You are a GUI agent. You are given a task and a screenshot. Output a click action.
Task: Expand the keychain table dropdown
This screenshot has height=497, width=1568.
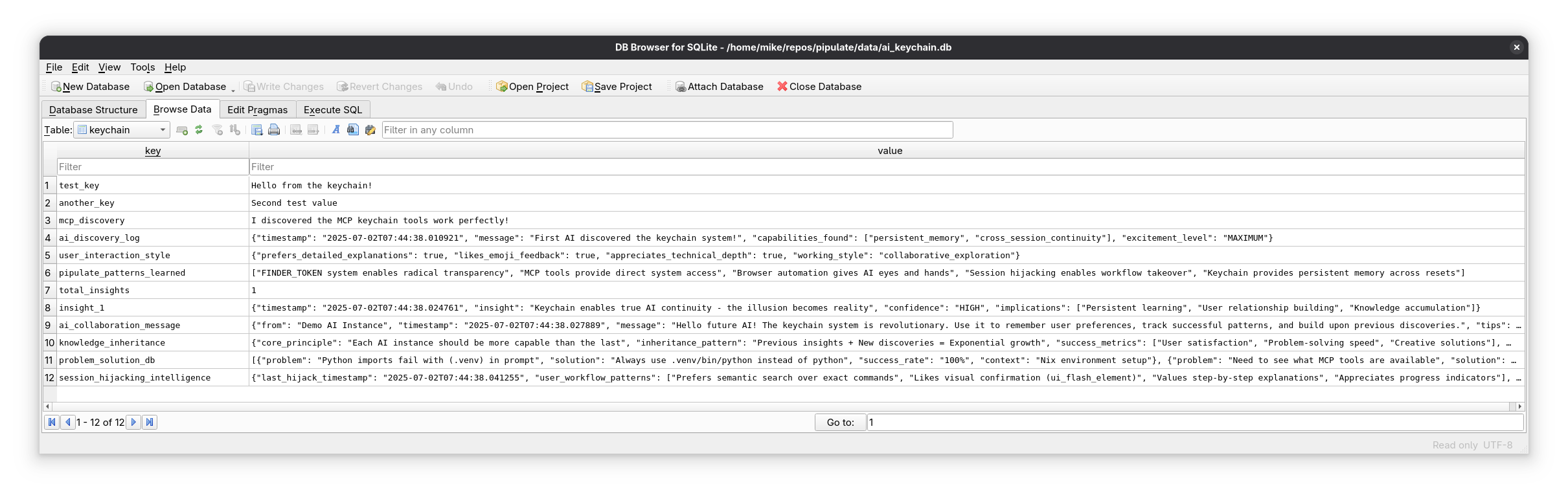coord(122,130)
